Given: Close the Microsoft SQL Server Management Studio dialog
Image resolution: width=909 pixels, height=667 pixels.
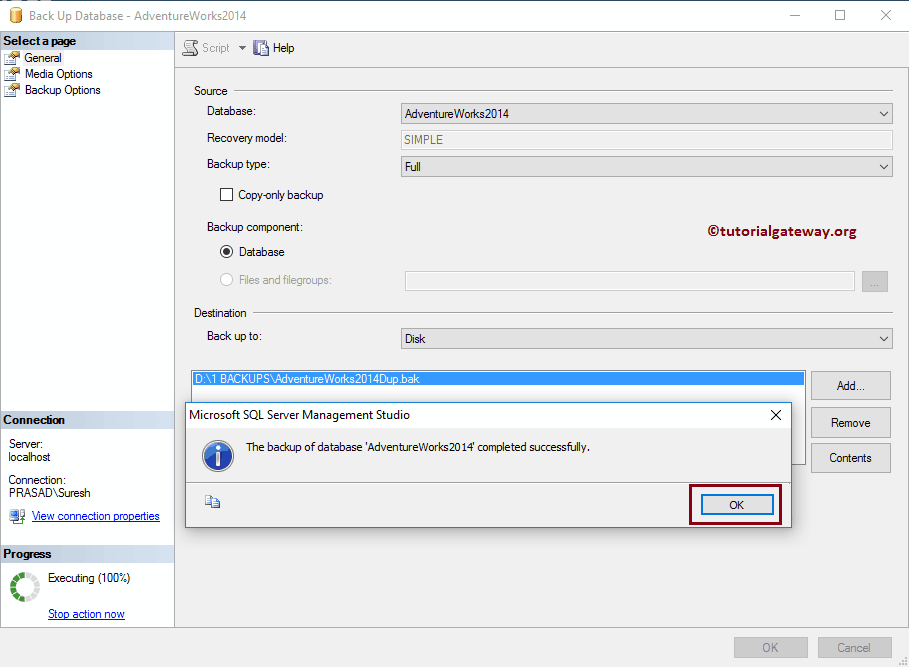Looking at the screenshot, I should click(x=776, y=415).
